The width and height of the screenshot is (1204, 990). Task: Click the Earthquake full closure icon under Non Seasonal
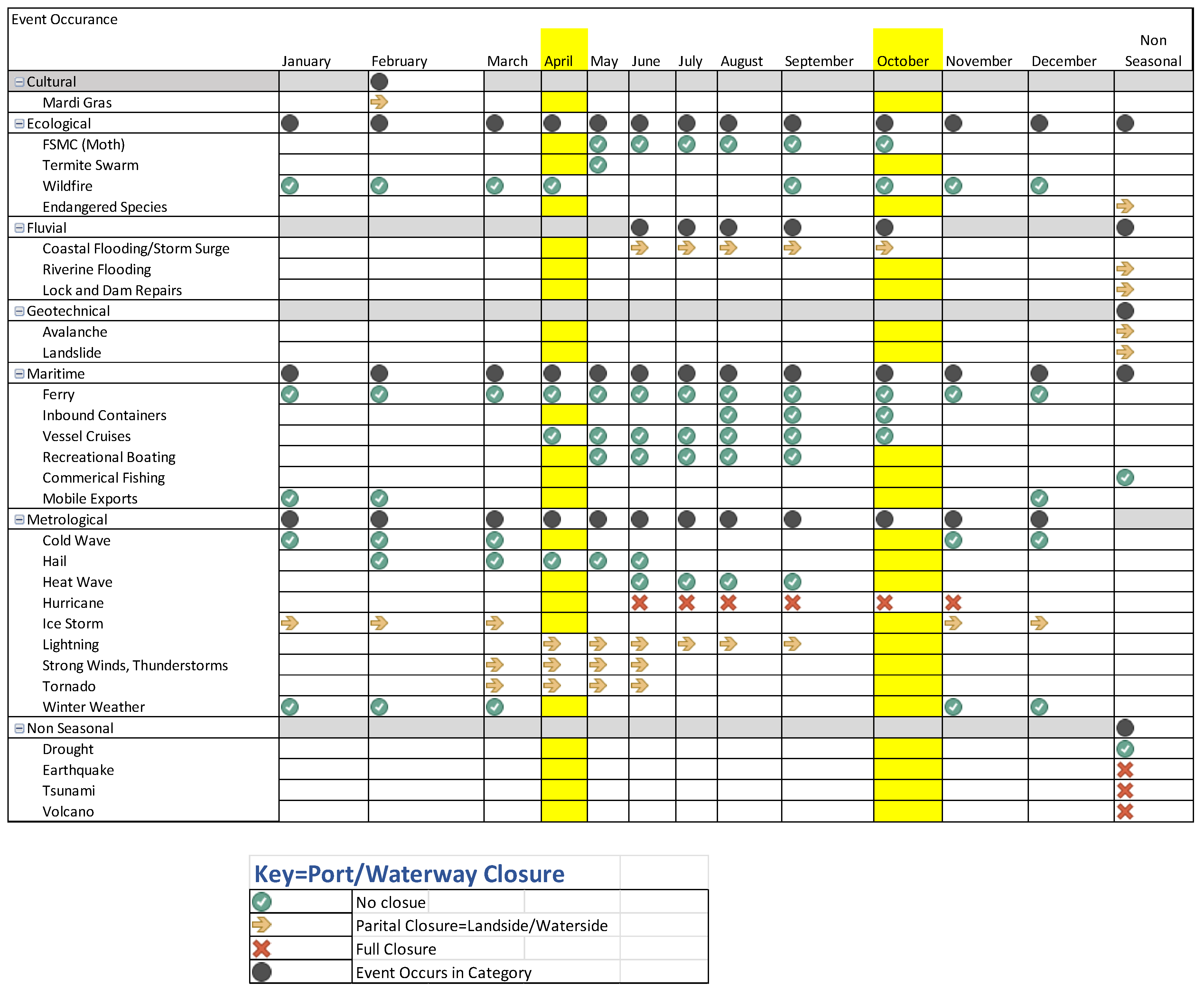[x=1125, y=770]
